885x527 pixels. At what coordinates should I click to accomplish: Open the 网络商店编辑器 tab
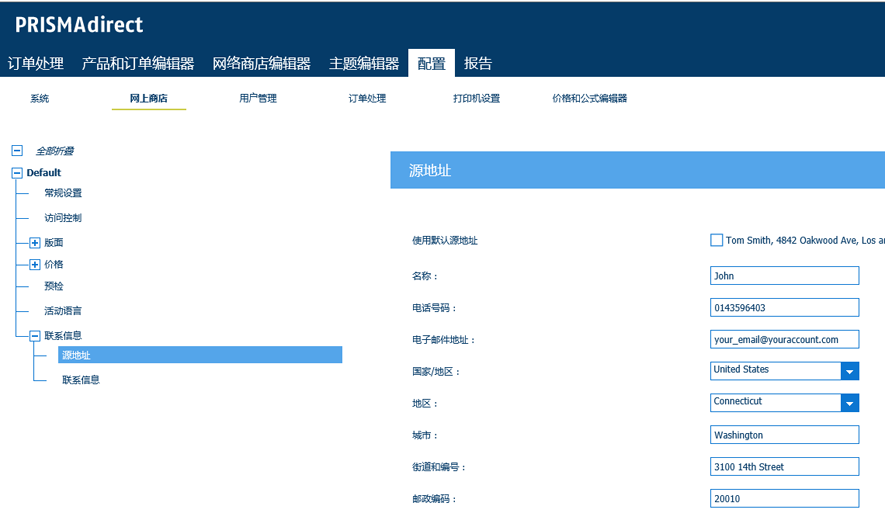(261, 63)
